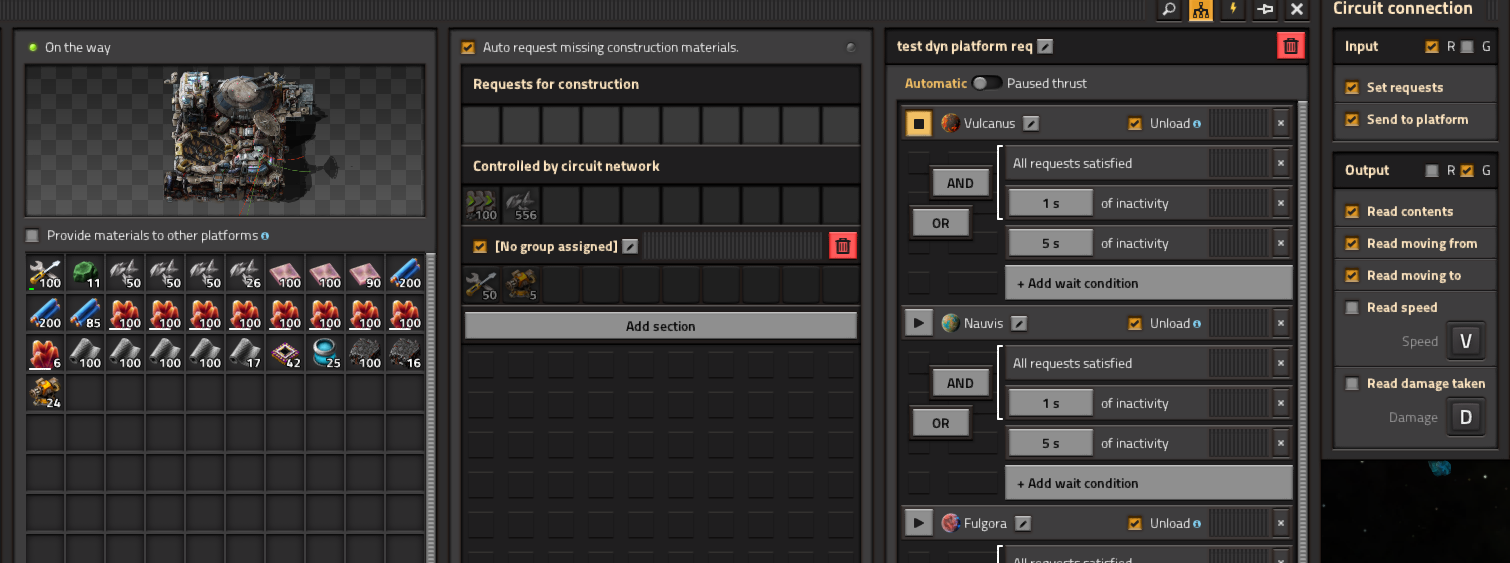
Task: Click the schedule panel vertical scrollbar
Action: pyautogui.click(x=1301, y=330)
